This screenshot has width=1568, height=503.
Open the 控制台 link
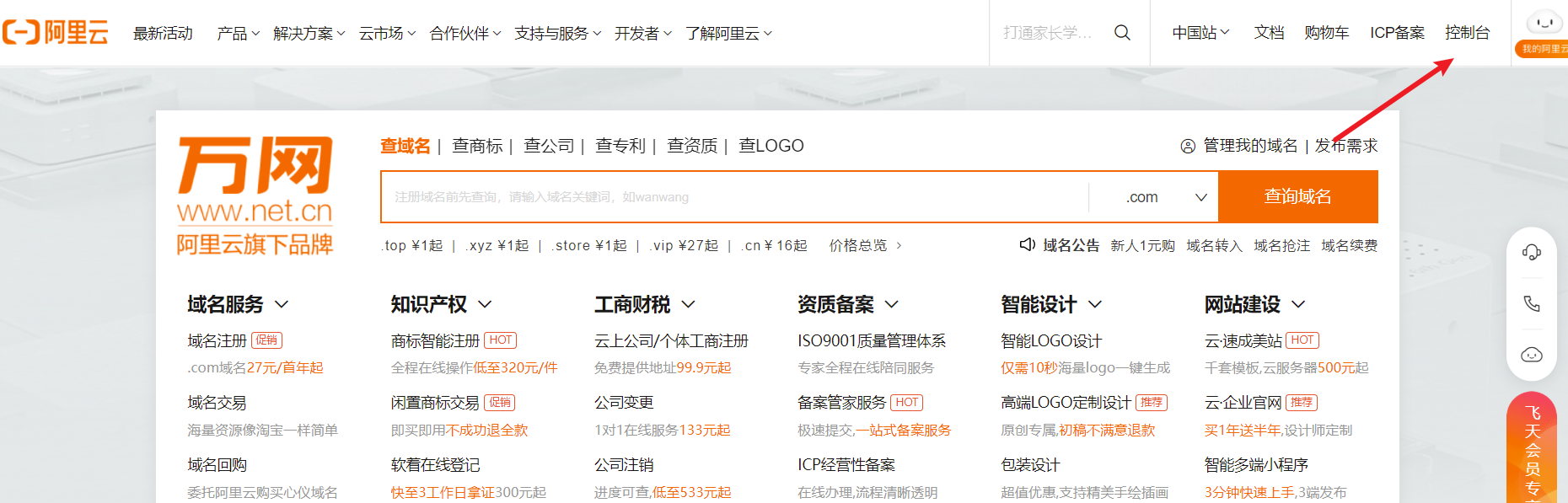(x=1468, y=33)
